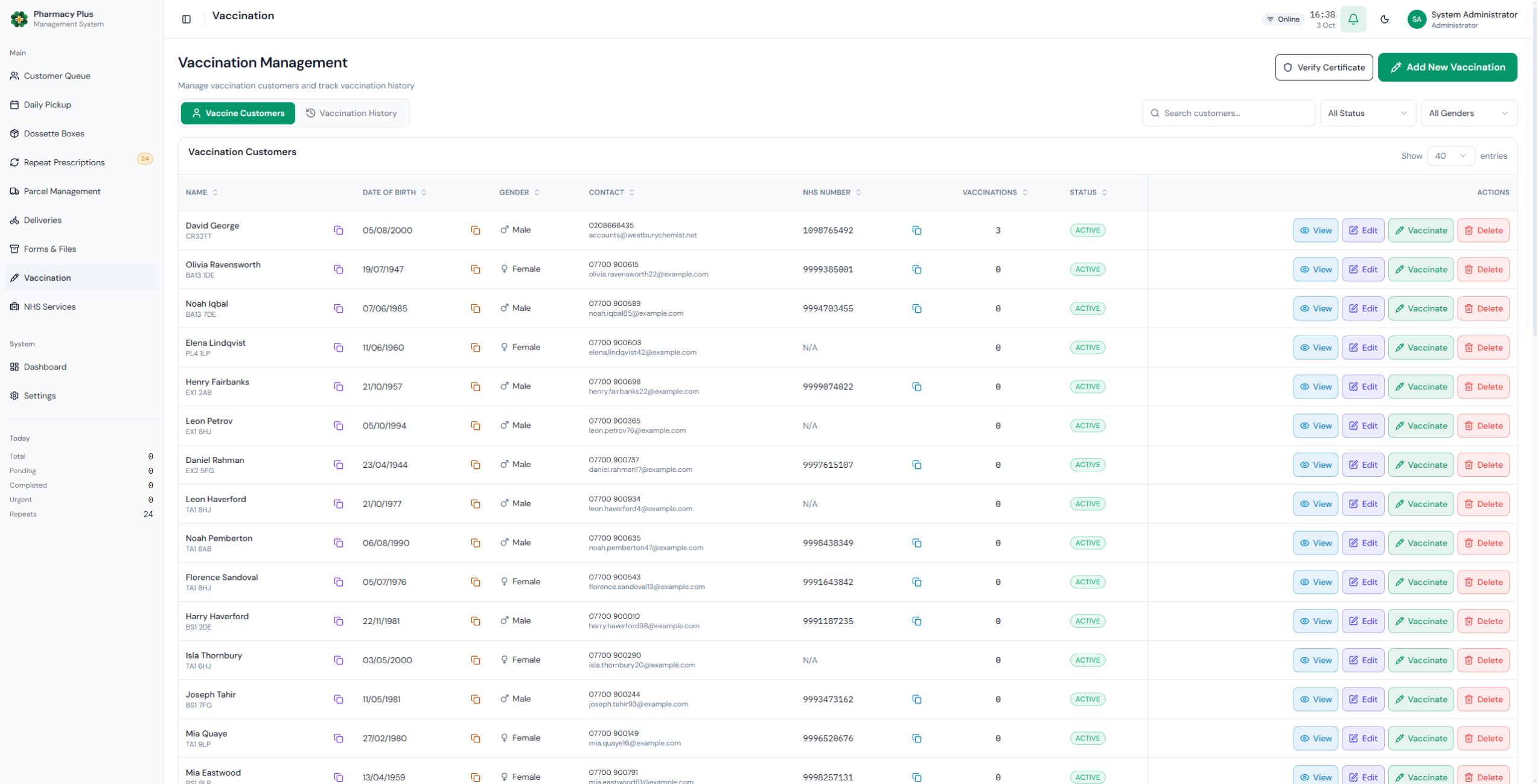The width and height of the screenshot is (1538, 784).
Task: Copy date of birth 19/07/1947
Action: tap(476, 270)
